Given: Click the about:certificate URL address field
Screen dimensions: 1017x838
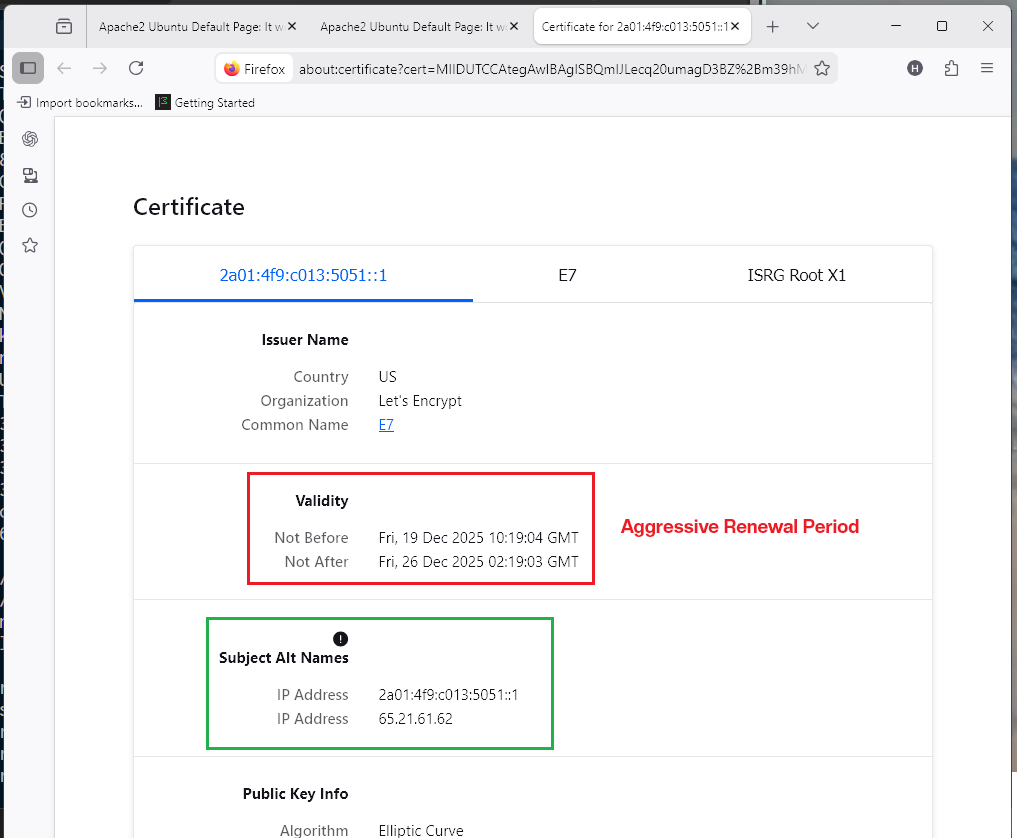Looking at the screenshot, I should point(550,68).
